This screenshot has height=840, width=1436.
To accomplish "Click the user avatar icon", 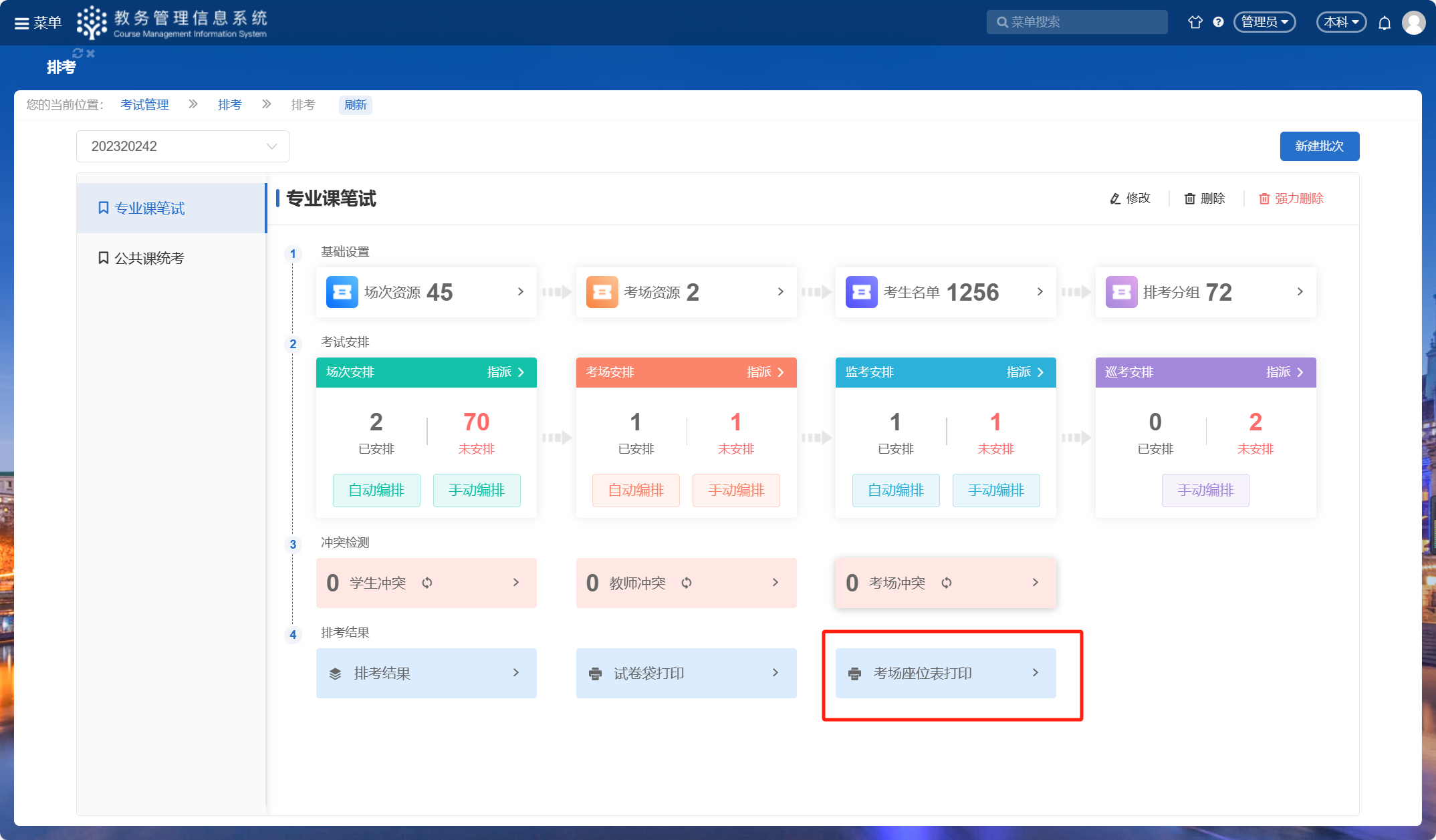I will click(1413, 23).
